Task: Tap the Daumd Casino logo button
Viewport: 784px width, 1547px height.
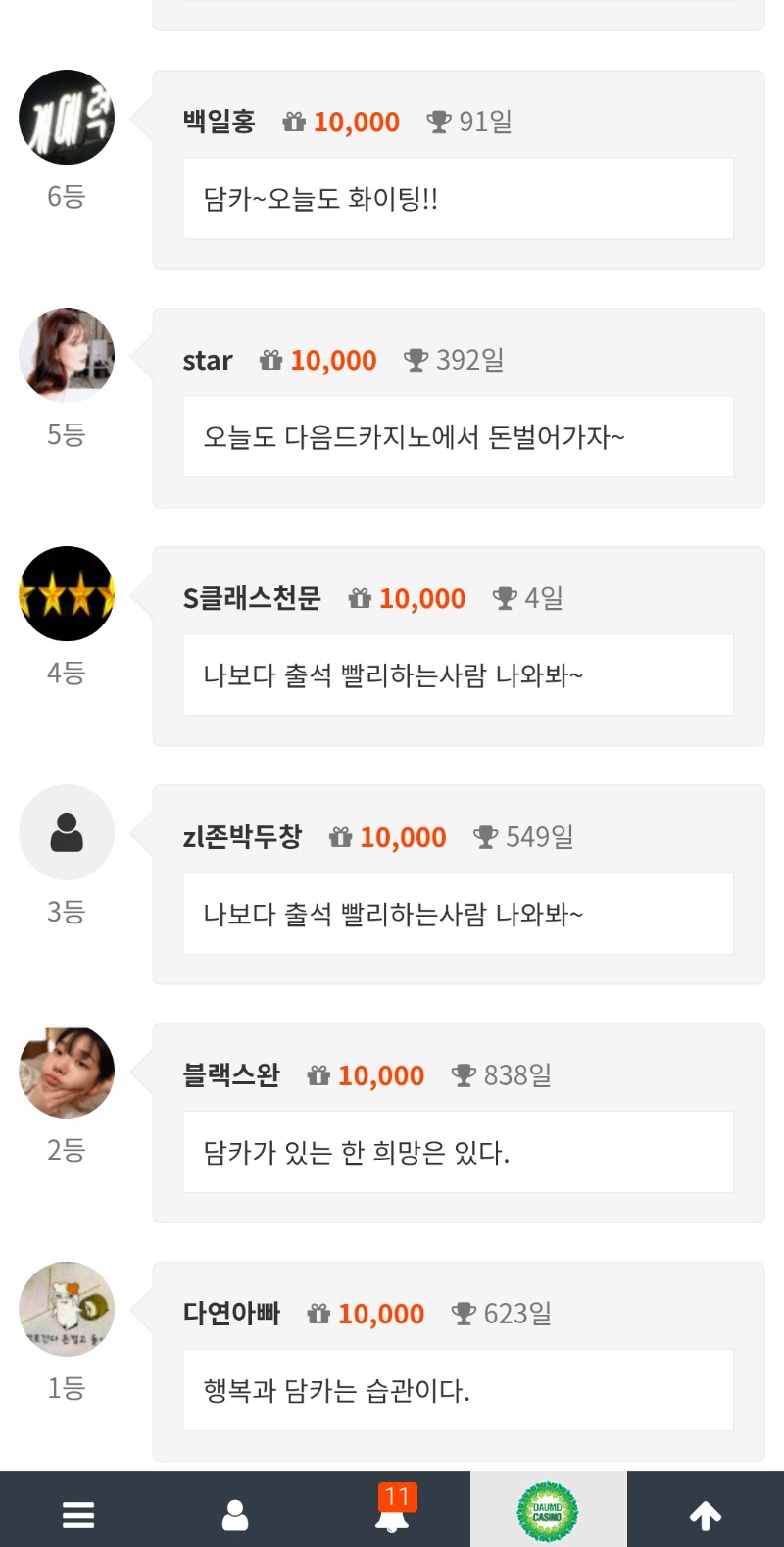Action: click(x=548, y=1512)
